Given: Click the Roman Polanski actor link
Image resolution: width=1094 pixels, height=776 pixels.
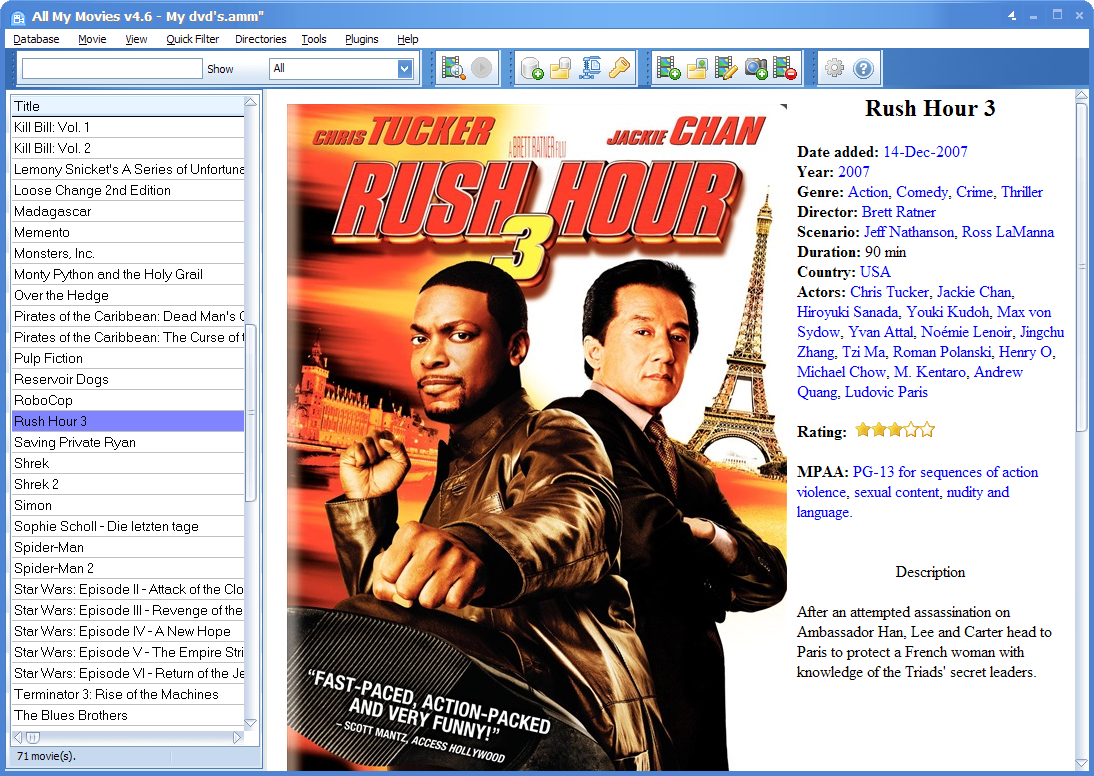Looking at the screenshot, I should [942, 352].
